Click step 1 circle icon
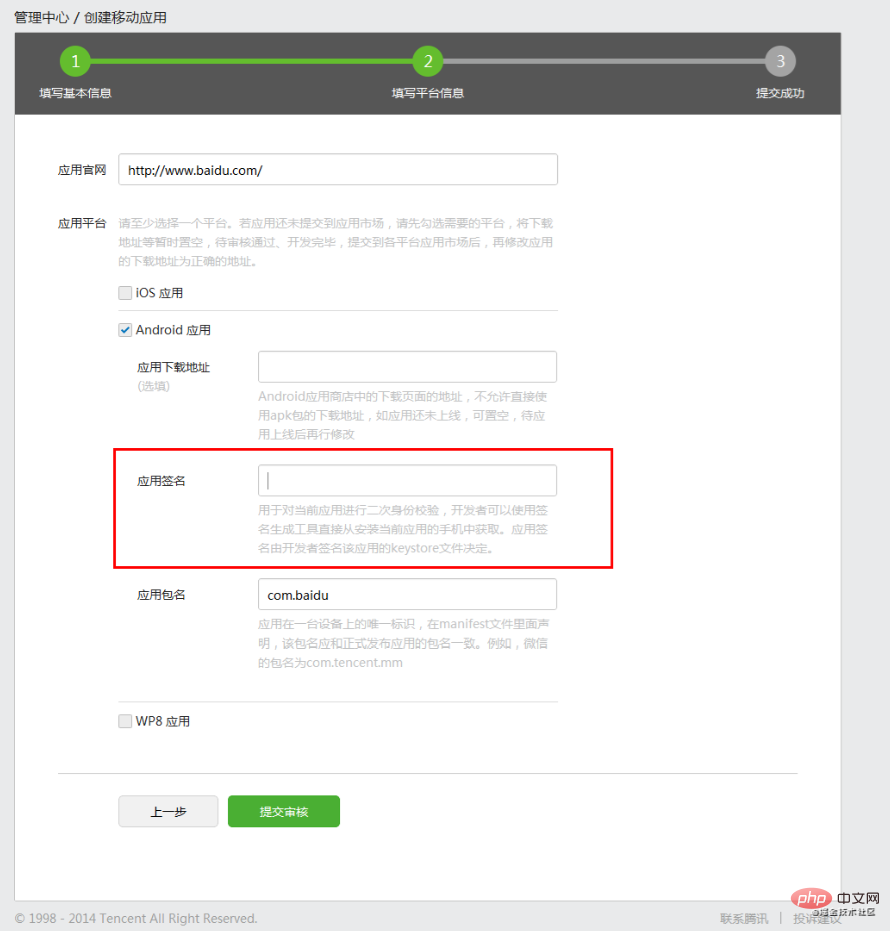The height and width of the screenshot is (931, 890). point(75,61)
